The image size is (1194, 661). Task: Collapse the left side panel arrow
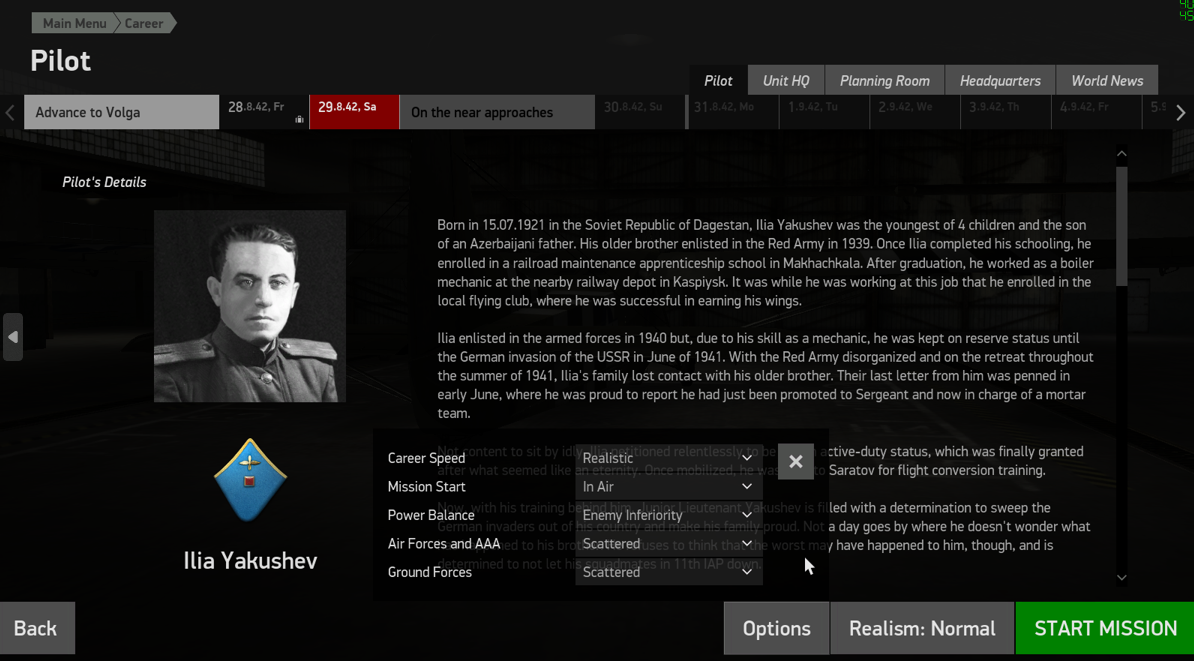[x=13, y=337]
